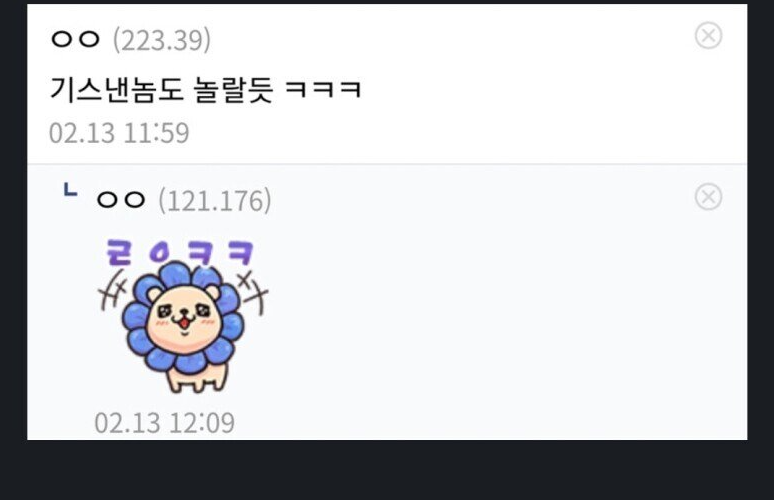Image resolution: width=774 pixels, height=500 pixels.
Task: Select the reply's ㅇㅇ nickname
Action: [x=121, y=200]
